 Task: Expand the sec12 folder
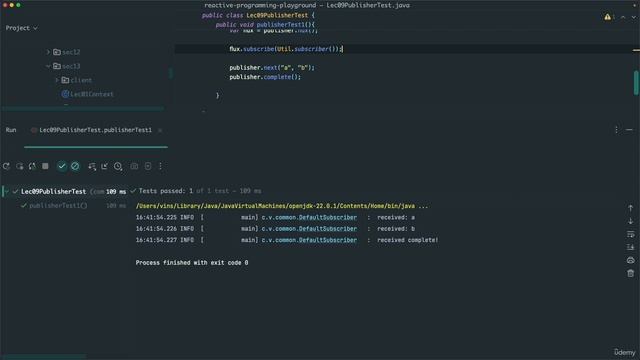48,52
